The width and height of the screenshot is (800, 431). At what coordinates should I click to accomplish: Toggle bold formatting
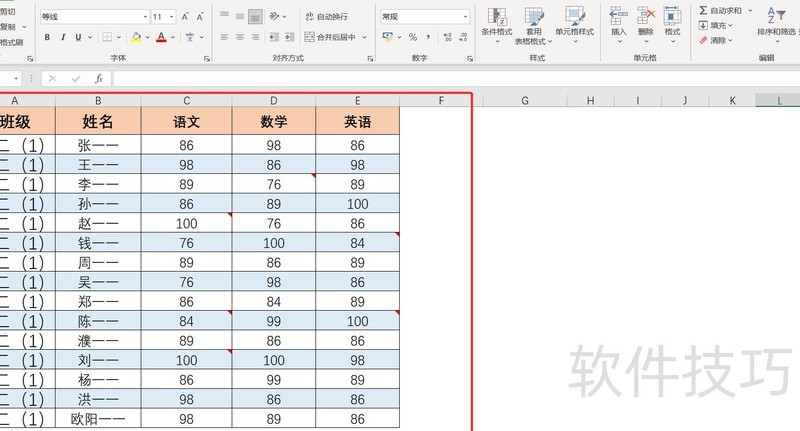coord(47,37)
